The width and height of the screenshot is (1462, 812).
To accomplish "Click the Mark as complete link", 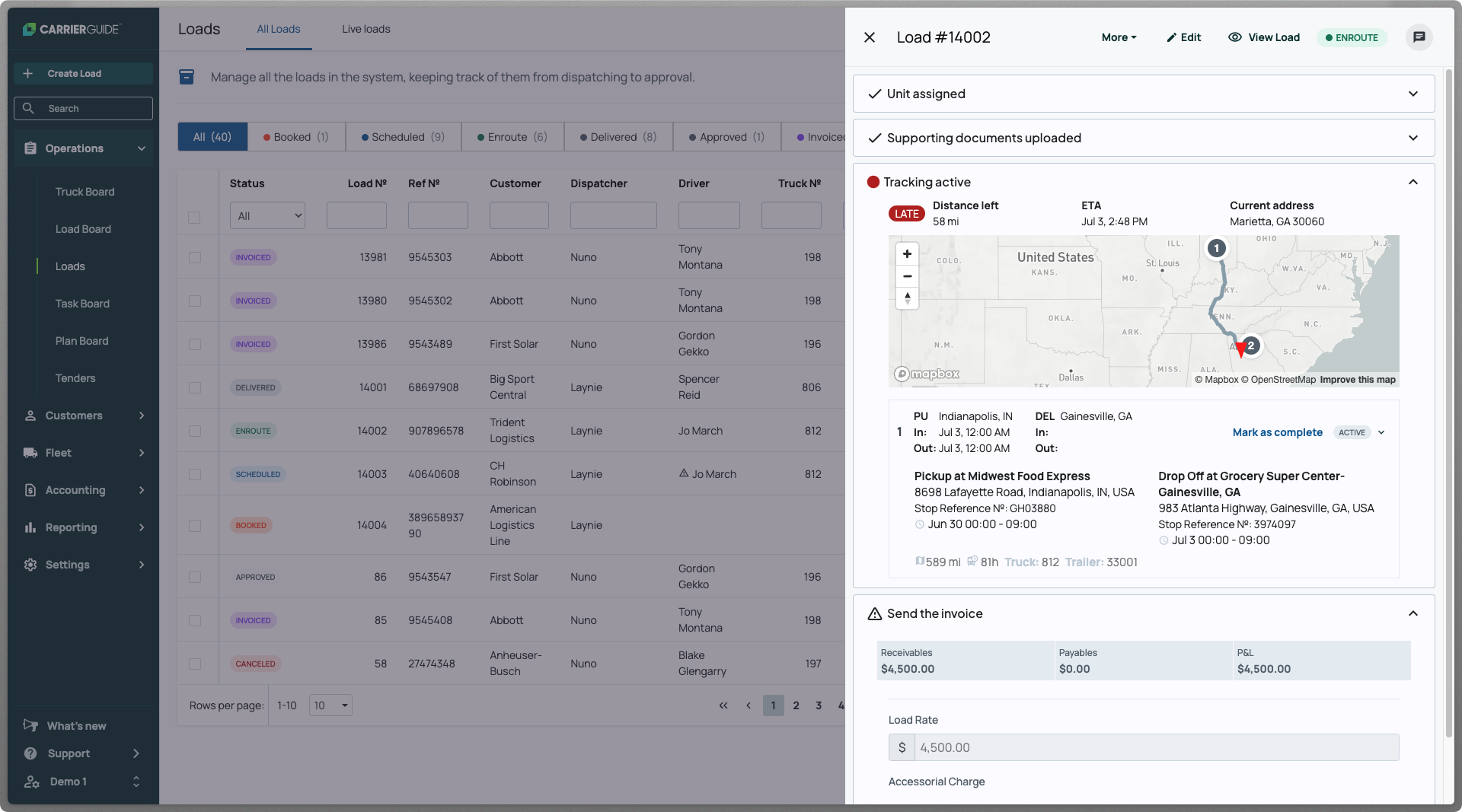I will pyautogui.click(x=1277, y=432).
